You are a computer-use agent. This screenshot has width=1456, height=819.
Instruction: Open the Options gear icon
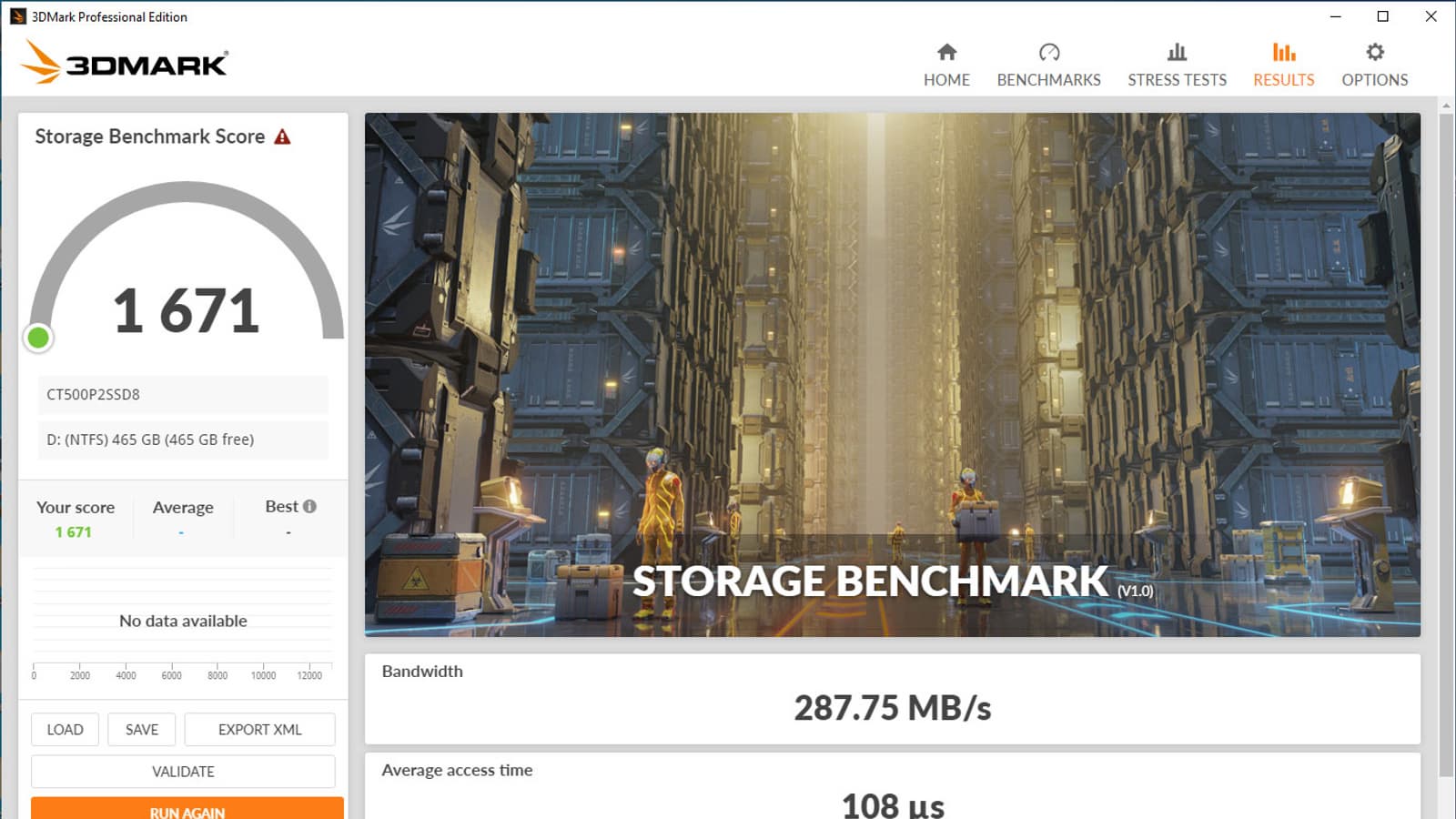1375,52
